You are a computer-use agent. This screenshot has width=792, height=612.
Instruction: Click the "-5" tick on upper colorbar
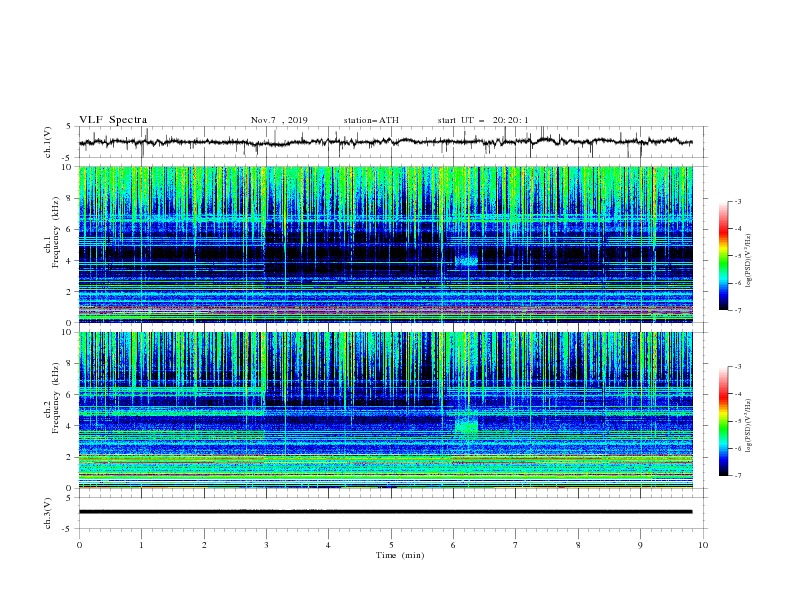pyautogui.click(x=737, y=256)
